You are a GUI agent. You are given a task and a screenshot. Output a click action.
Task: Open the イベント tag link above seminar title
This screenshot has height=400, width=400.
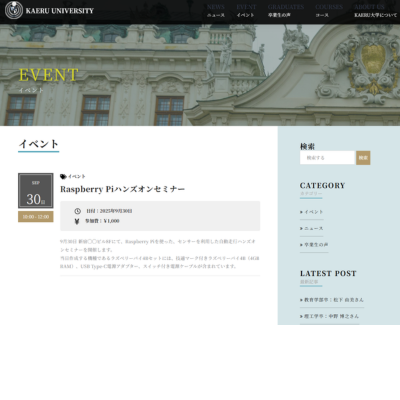(x=77, y=176)
